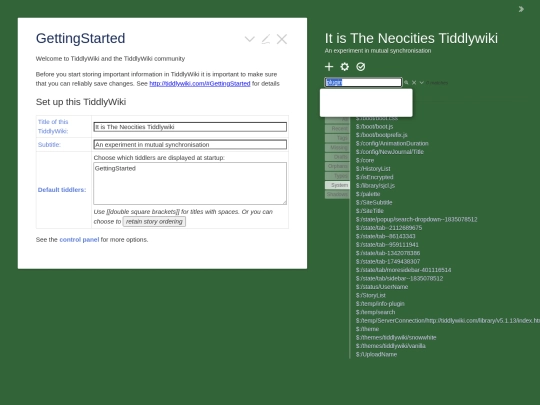The image size is (540, 405).
Task: Open $:/boot/boot.js tiddler
Action: 374,126
